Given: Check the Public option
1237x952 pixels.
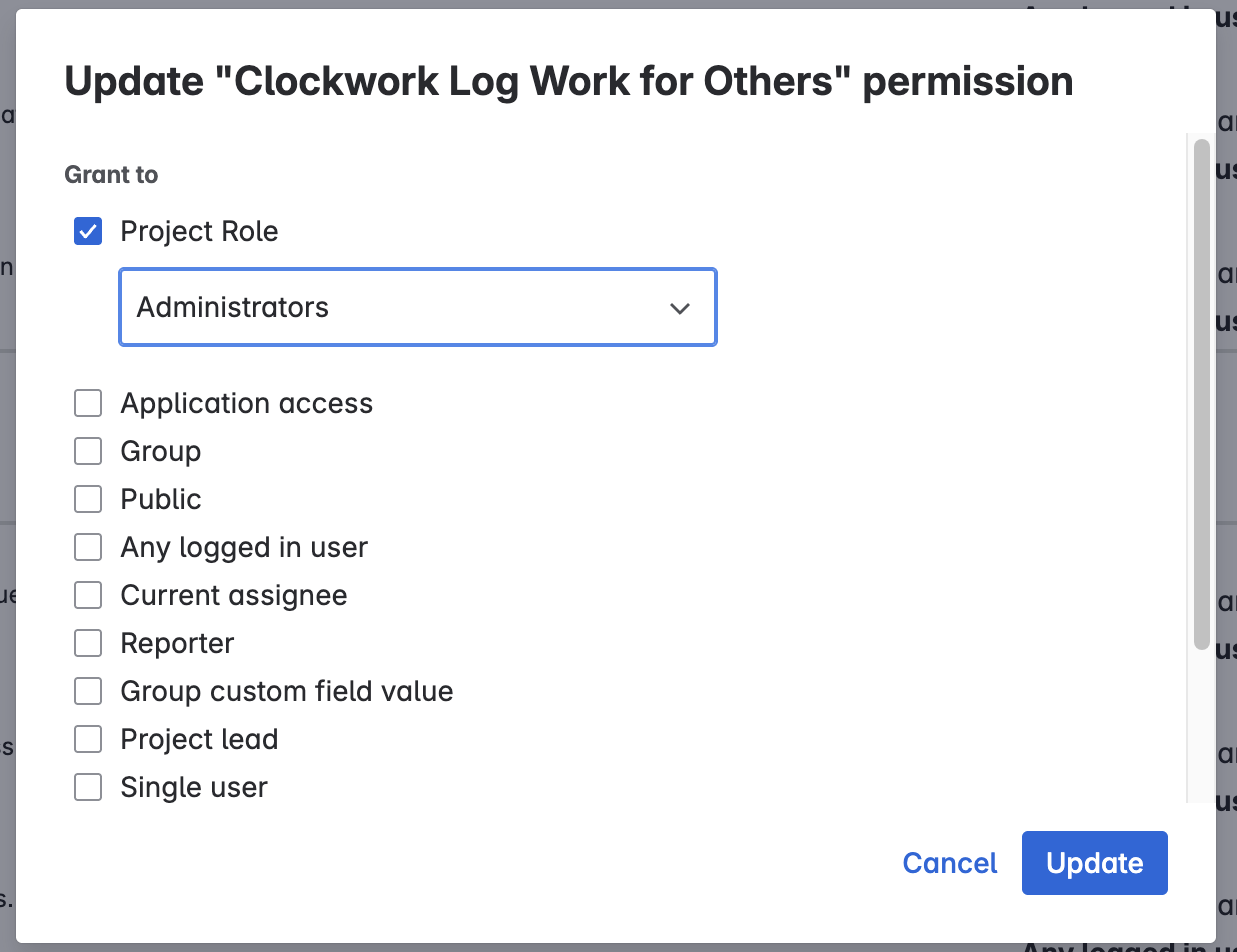Looking at the screenshot, I should point(88,499).
